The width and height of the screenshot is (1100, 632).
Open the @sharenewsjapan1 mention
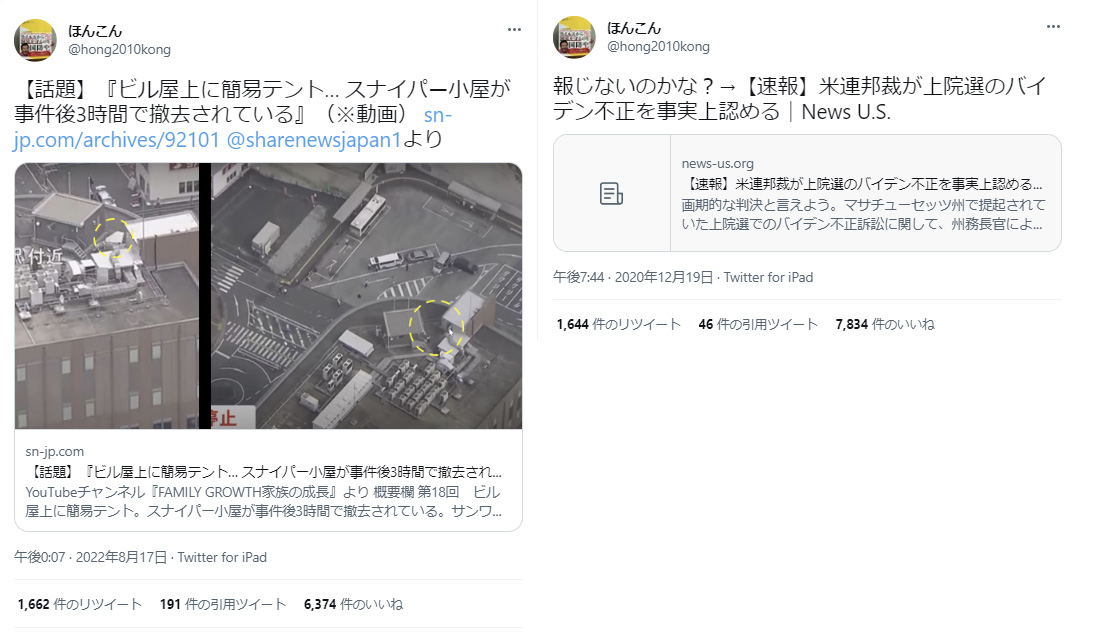(x=314, y=140)
